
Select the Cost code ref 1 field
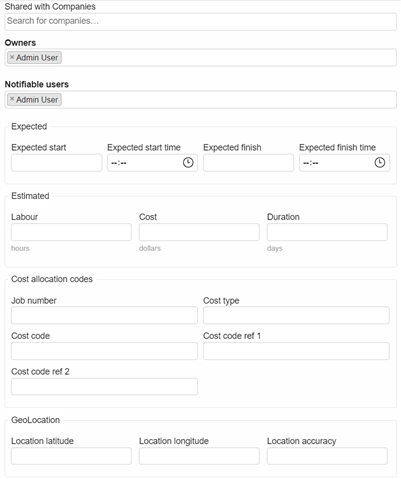coord(296,351)
